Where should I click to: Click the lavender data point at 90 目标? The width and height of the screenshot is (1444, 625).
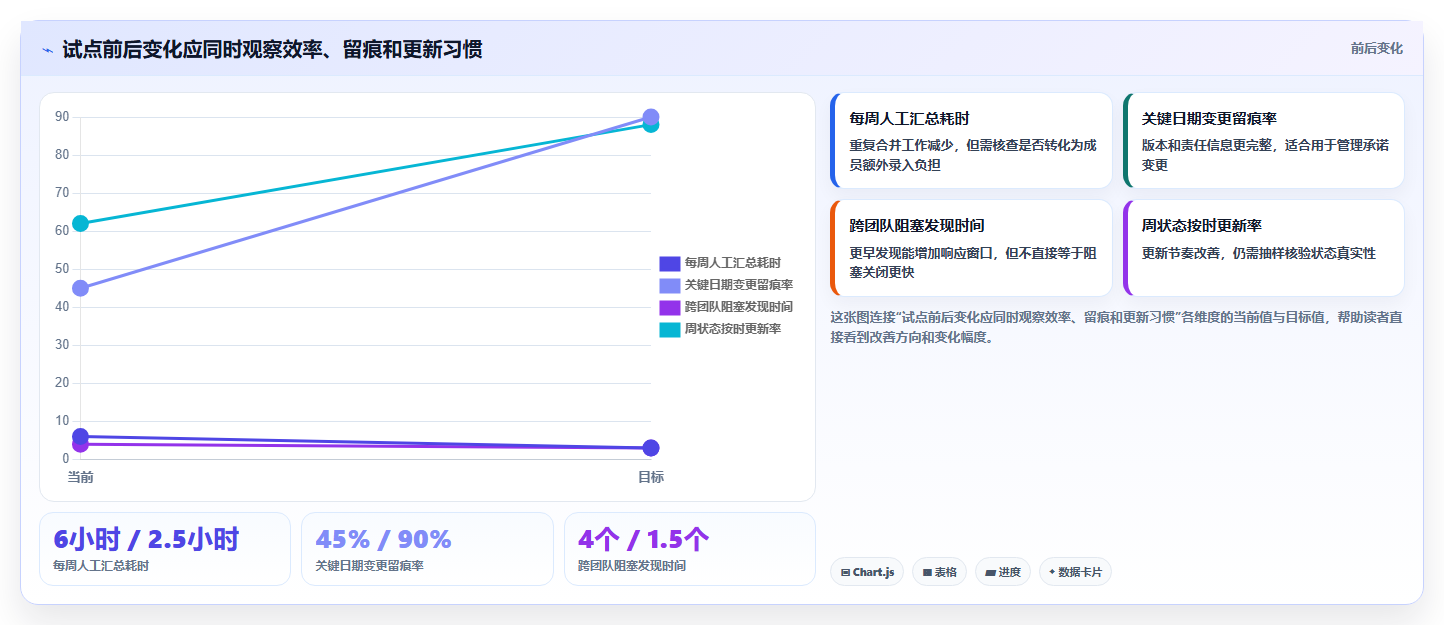(x=651, y=117)
